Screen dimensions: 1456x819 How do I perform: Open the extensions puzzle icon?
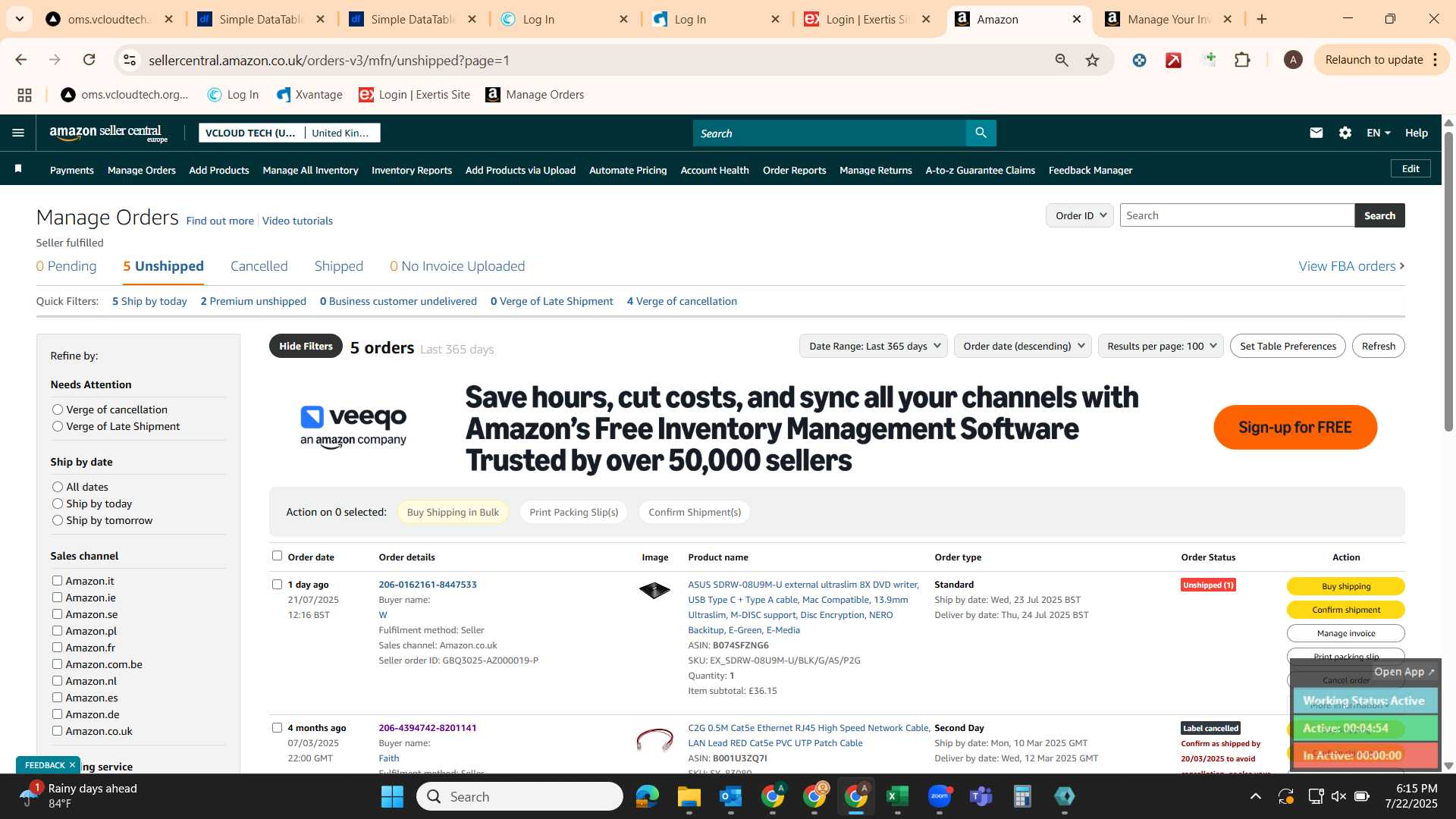[x=1242, y=60]
